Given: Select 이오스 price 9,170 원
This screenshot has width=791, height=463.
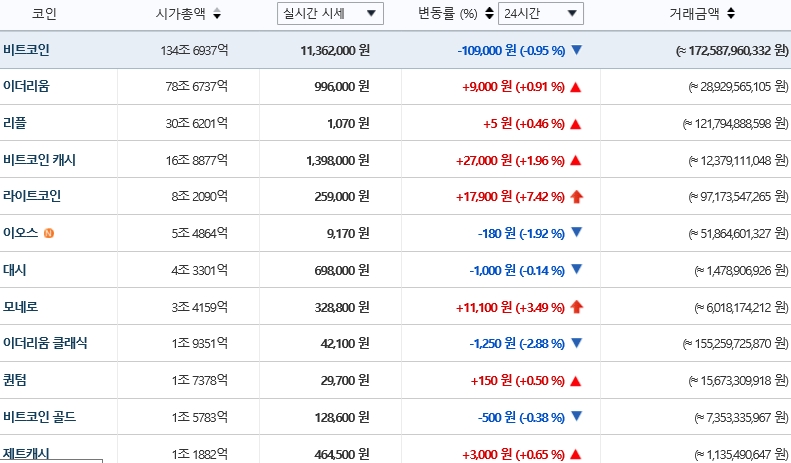Looking at the screenshot, I should (x=349, y=233).
